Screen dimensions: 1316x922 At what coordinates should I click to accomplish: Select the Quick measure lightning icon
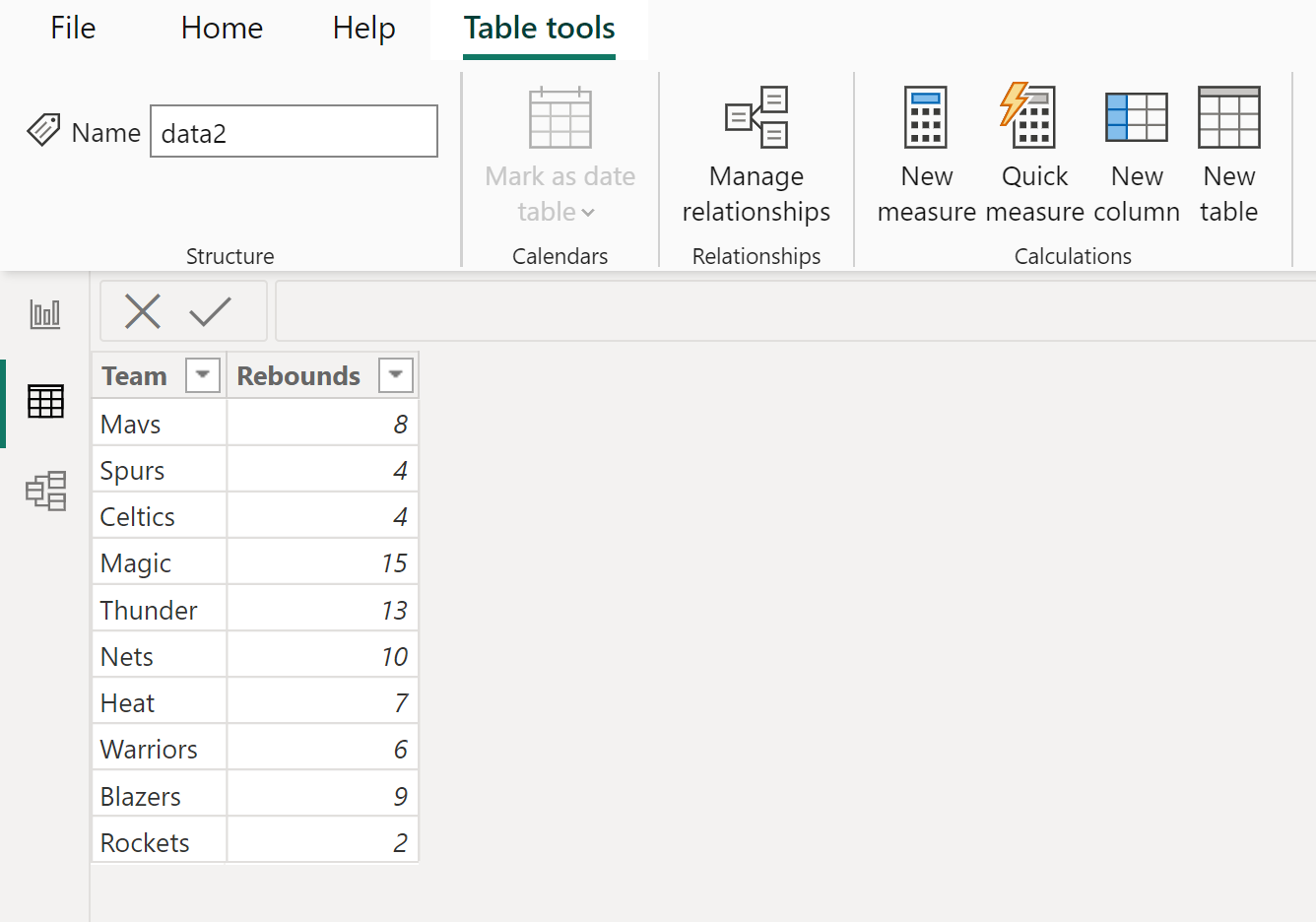1029,118
